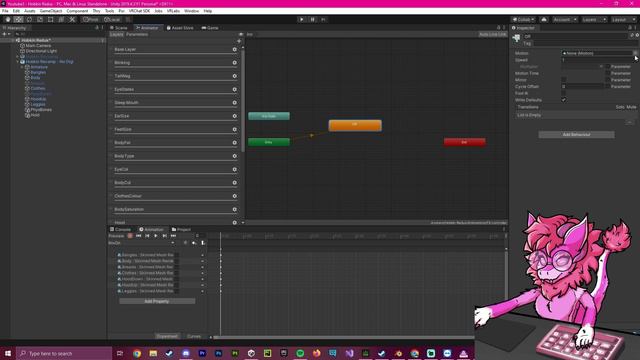
Task: Enable Motion Time Parameter checkbox
Action: (608, 73)
